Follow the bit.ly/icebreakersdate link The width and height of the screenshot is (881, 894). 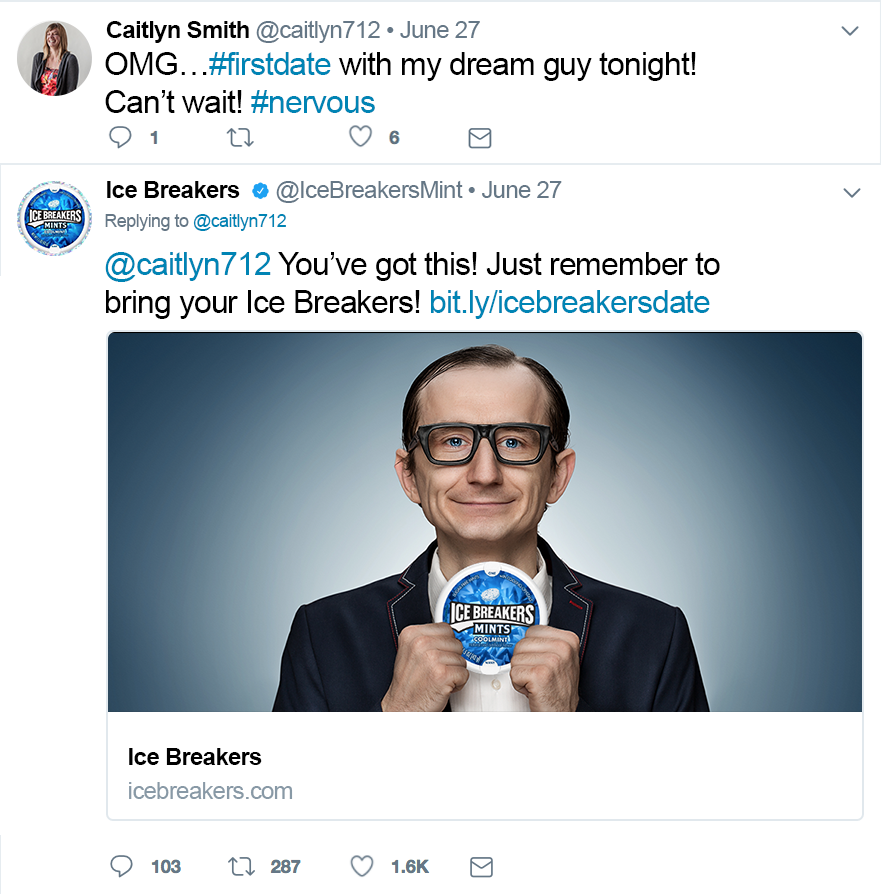point(569,303)
